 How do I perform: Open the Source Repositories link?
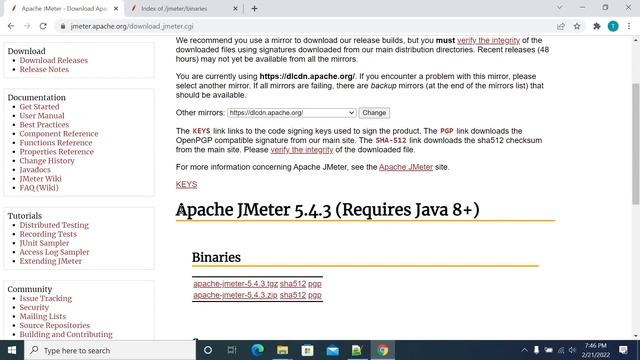pyautogui.click(x=55, y=326)
